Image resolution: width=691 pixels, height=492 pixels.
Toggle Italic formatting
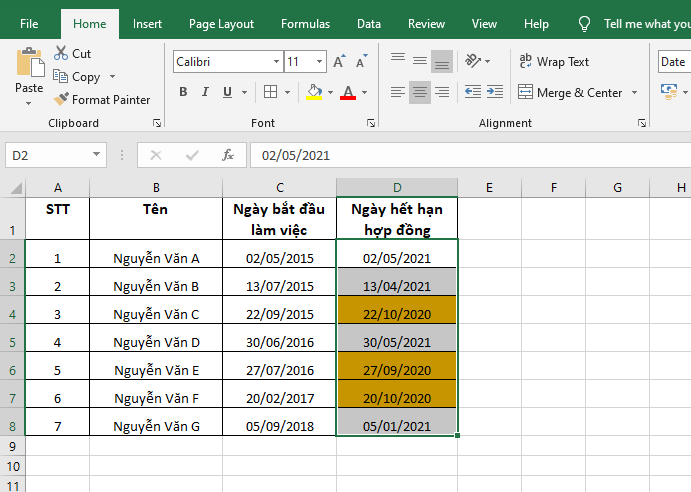pos(206,93)
